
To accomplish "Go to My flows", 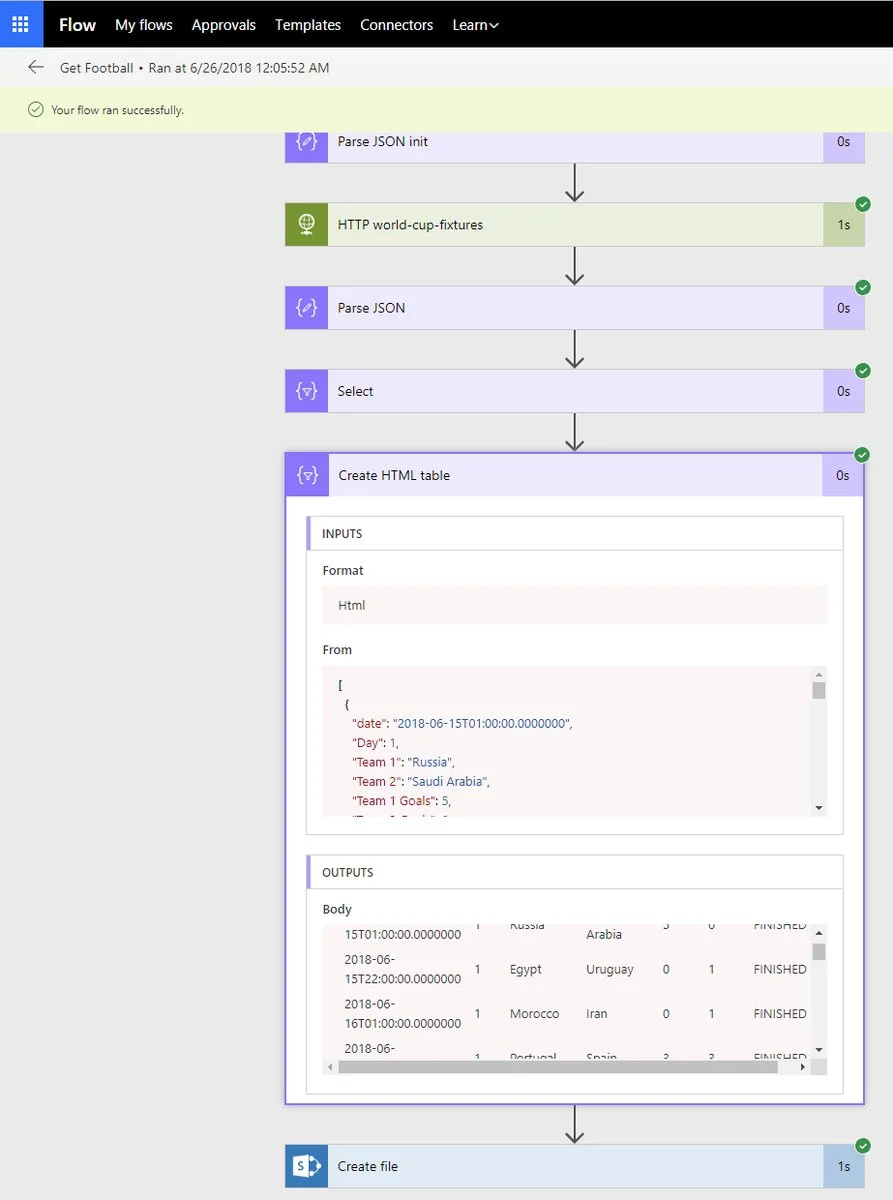I will click(x=144, y=25).
